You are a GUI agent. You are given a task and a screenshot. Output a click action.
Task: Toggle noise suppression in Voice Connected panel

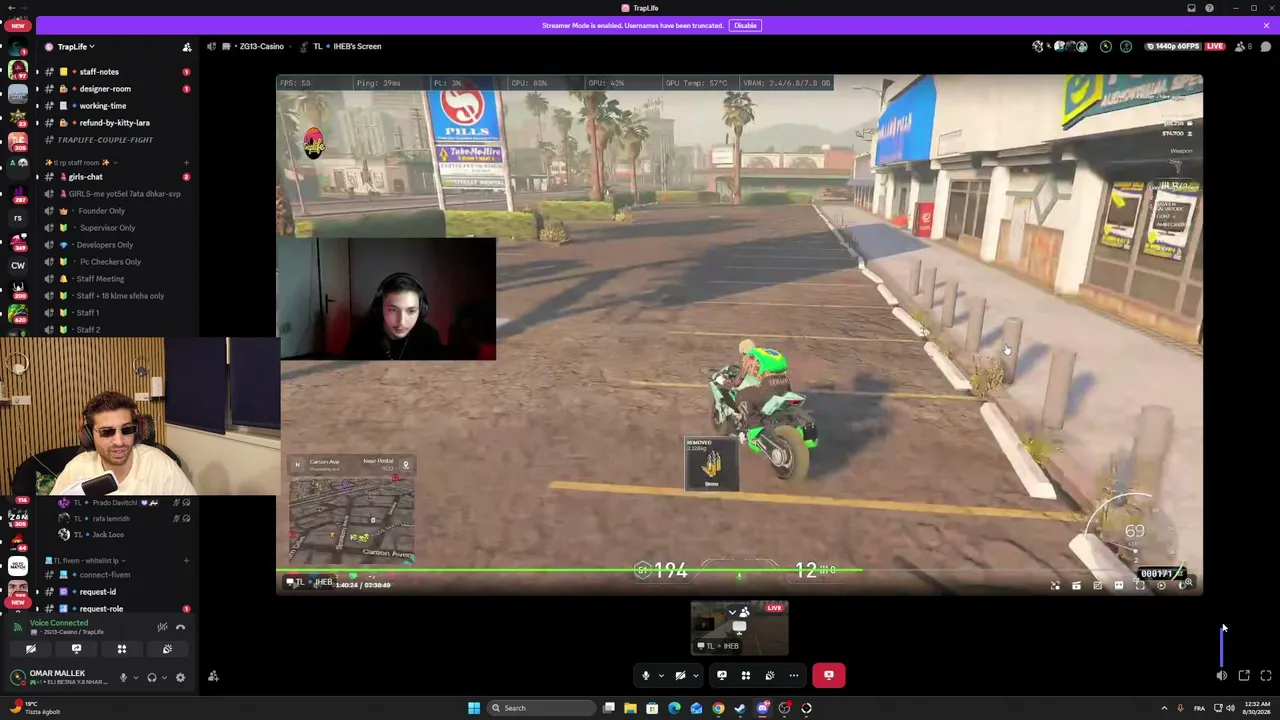162,627
